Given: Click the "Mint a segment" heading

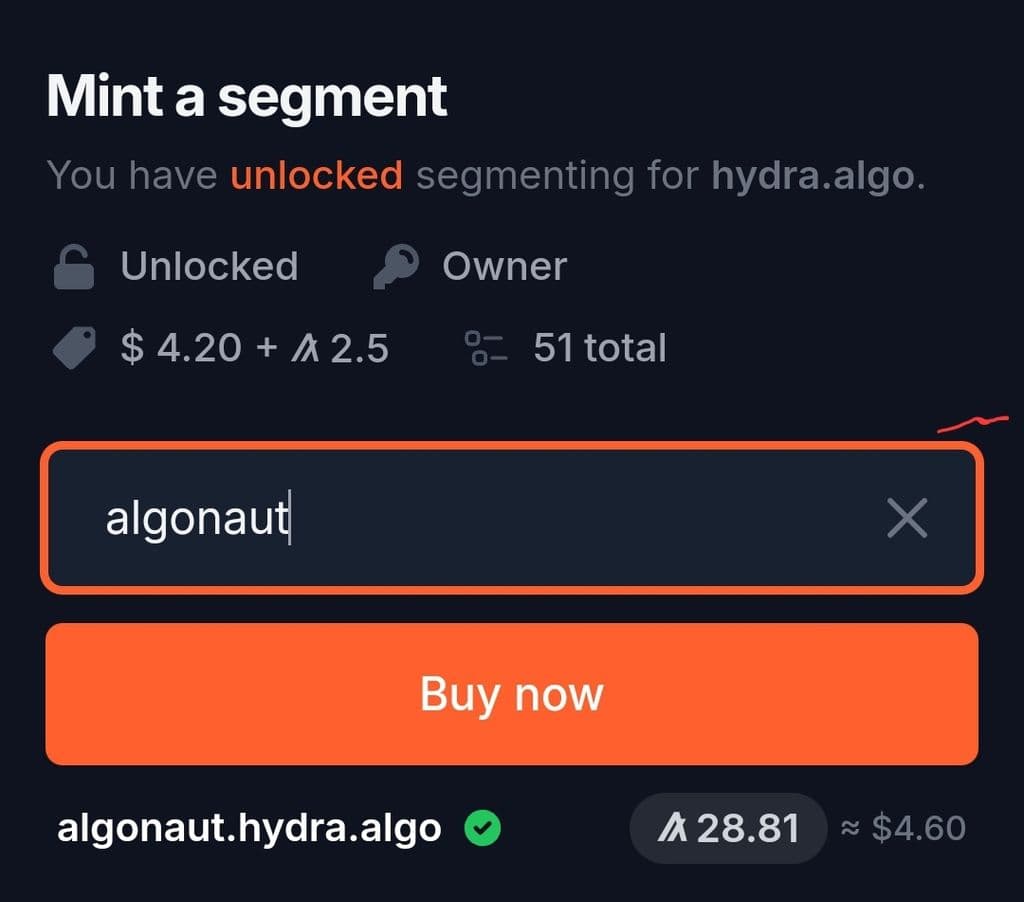Looking at the screenshot, I should 247,96.
